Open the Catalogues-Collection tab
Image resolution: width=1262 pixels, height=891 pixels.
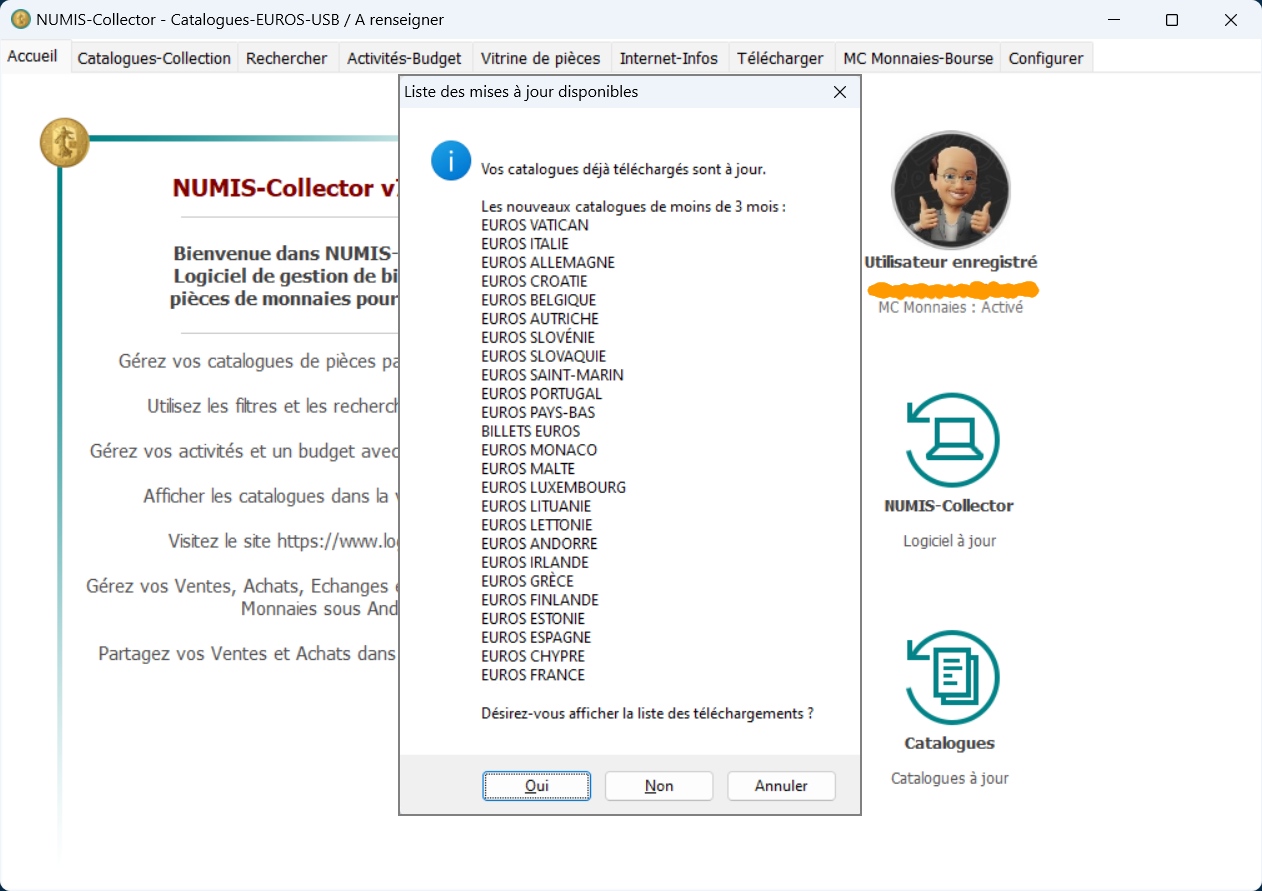pyautogui.click(x=154, y=58)
